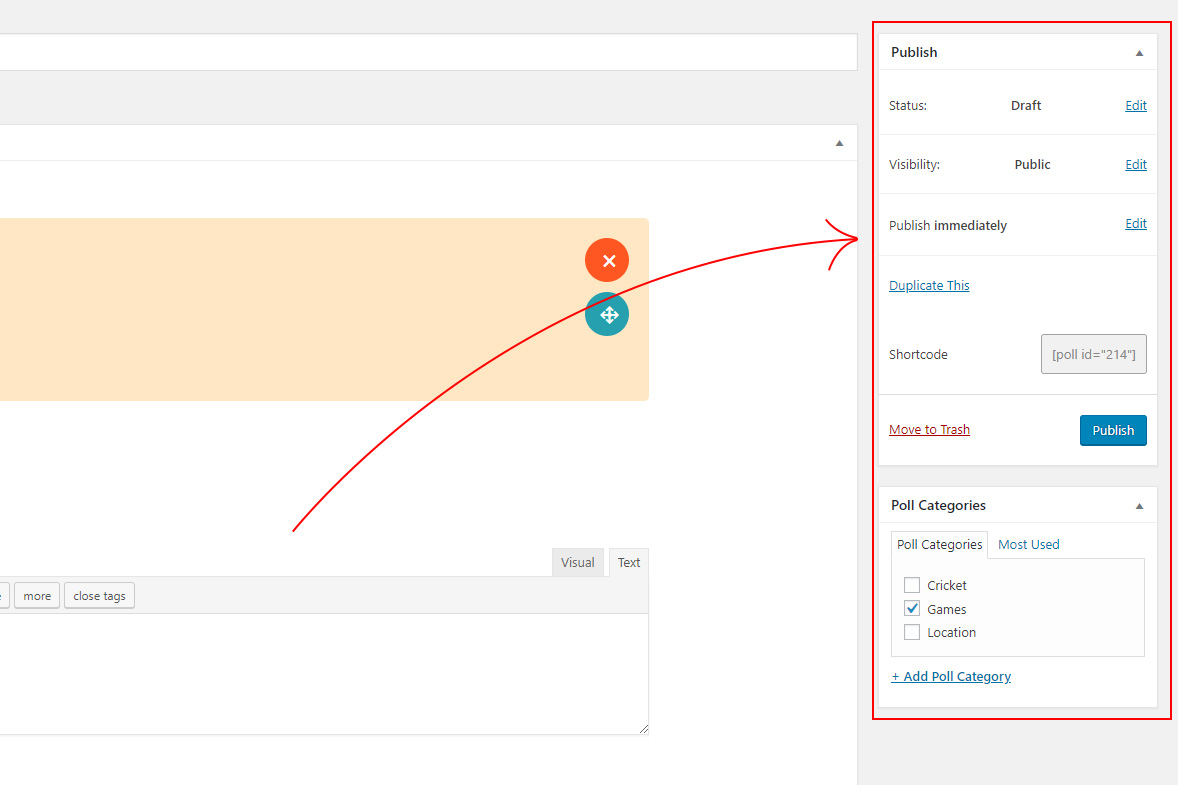Switch to the Visual editor tab
The height and width of the screenshot is (785, 1178).
click(x=577, y=562)
